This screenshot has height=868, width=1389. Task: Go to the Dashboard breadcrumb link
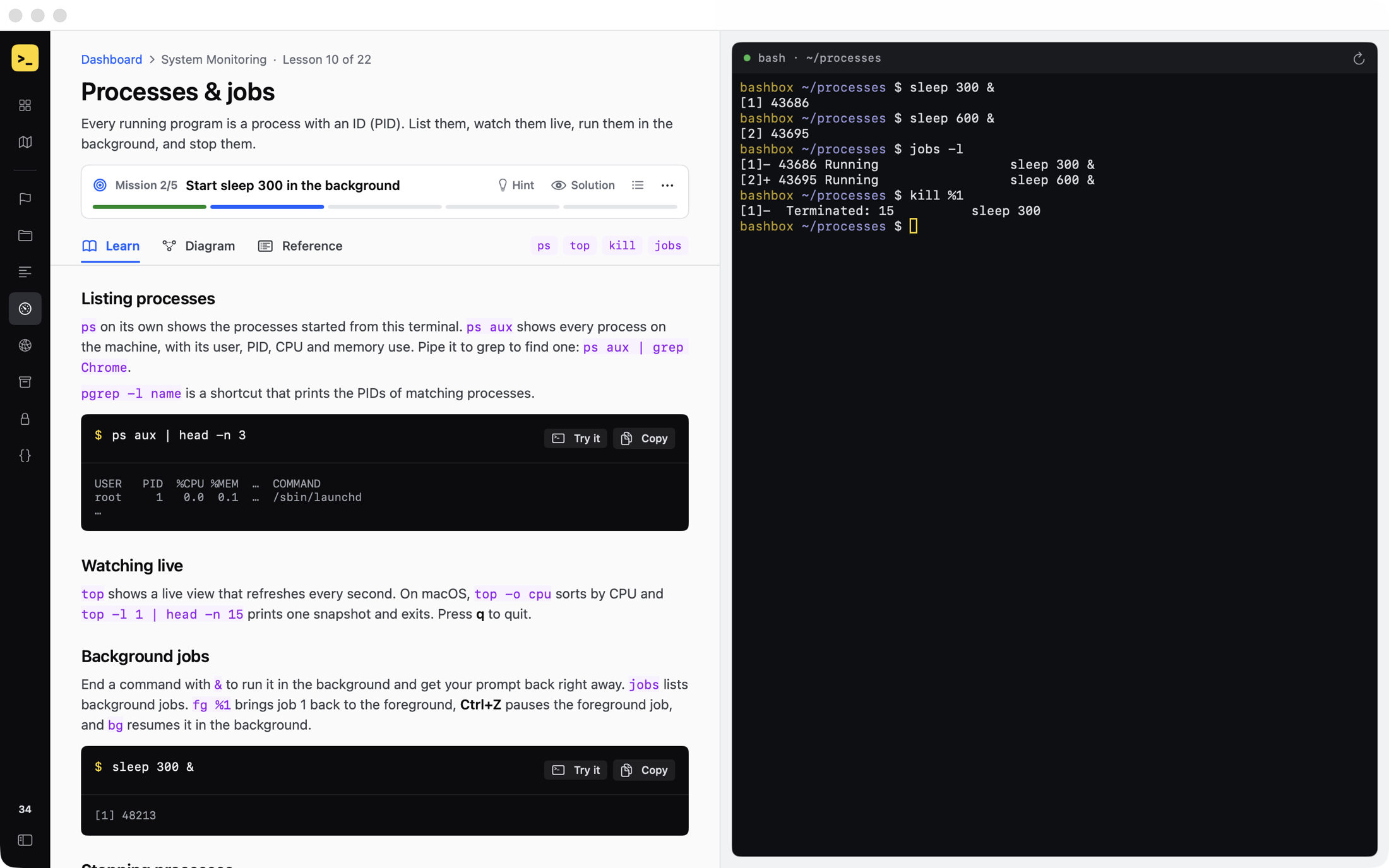112,59
